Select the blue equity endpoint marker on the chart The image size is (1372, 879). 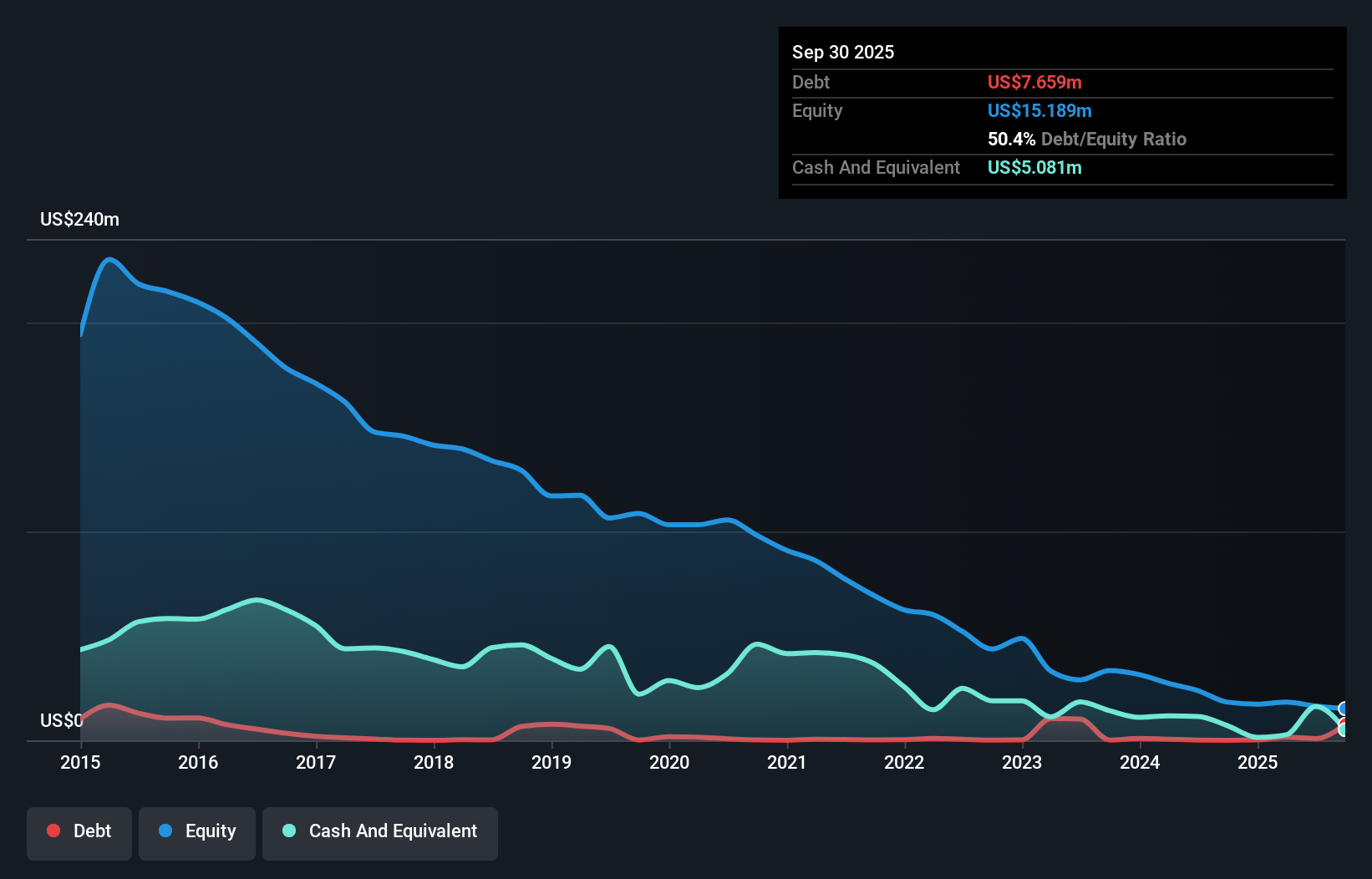click(x=1343, y=708)
